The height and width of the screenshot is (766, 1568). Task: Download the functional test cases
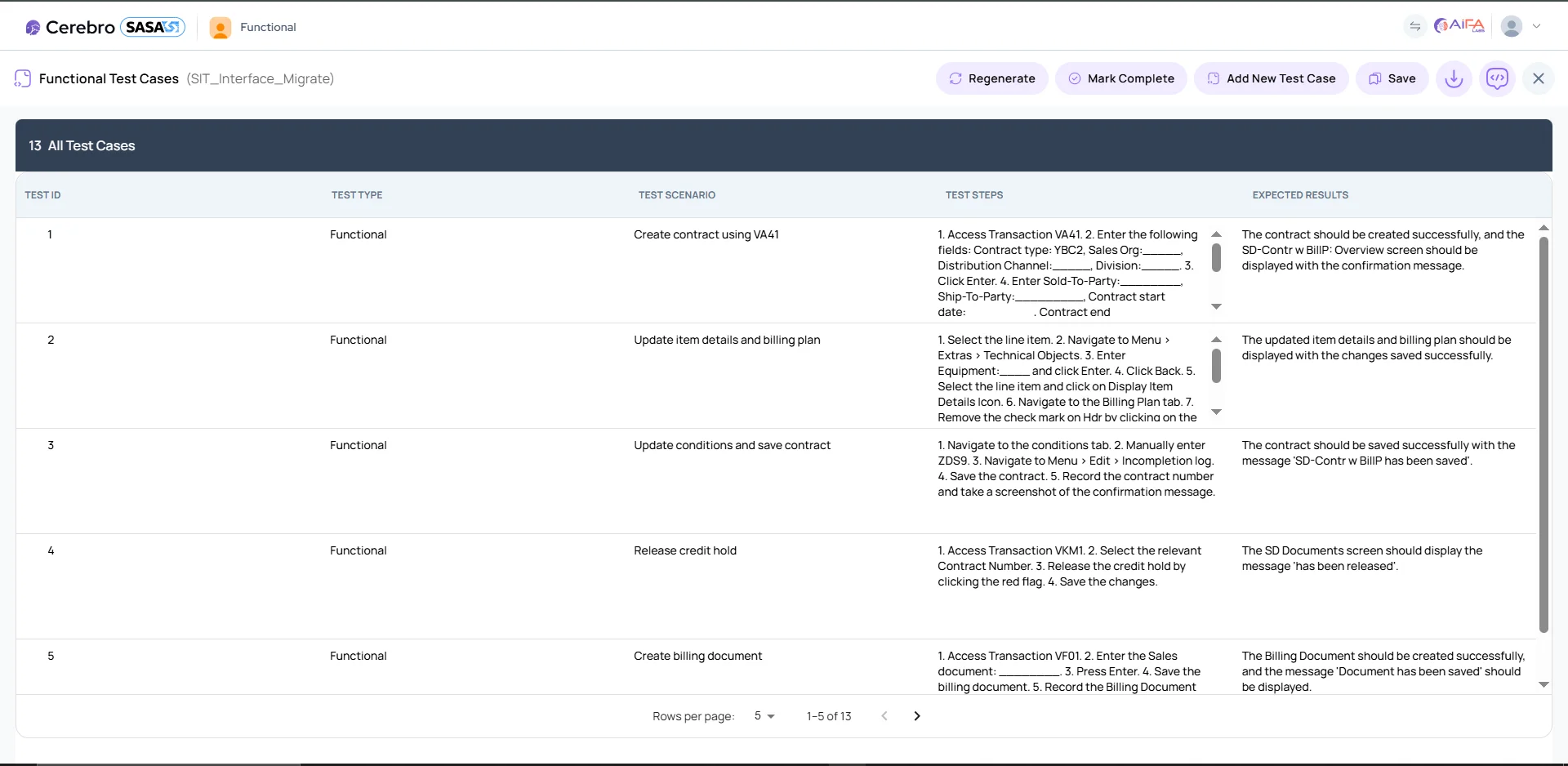(x=1454, y=78)
